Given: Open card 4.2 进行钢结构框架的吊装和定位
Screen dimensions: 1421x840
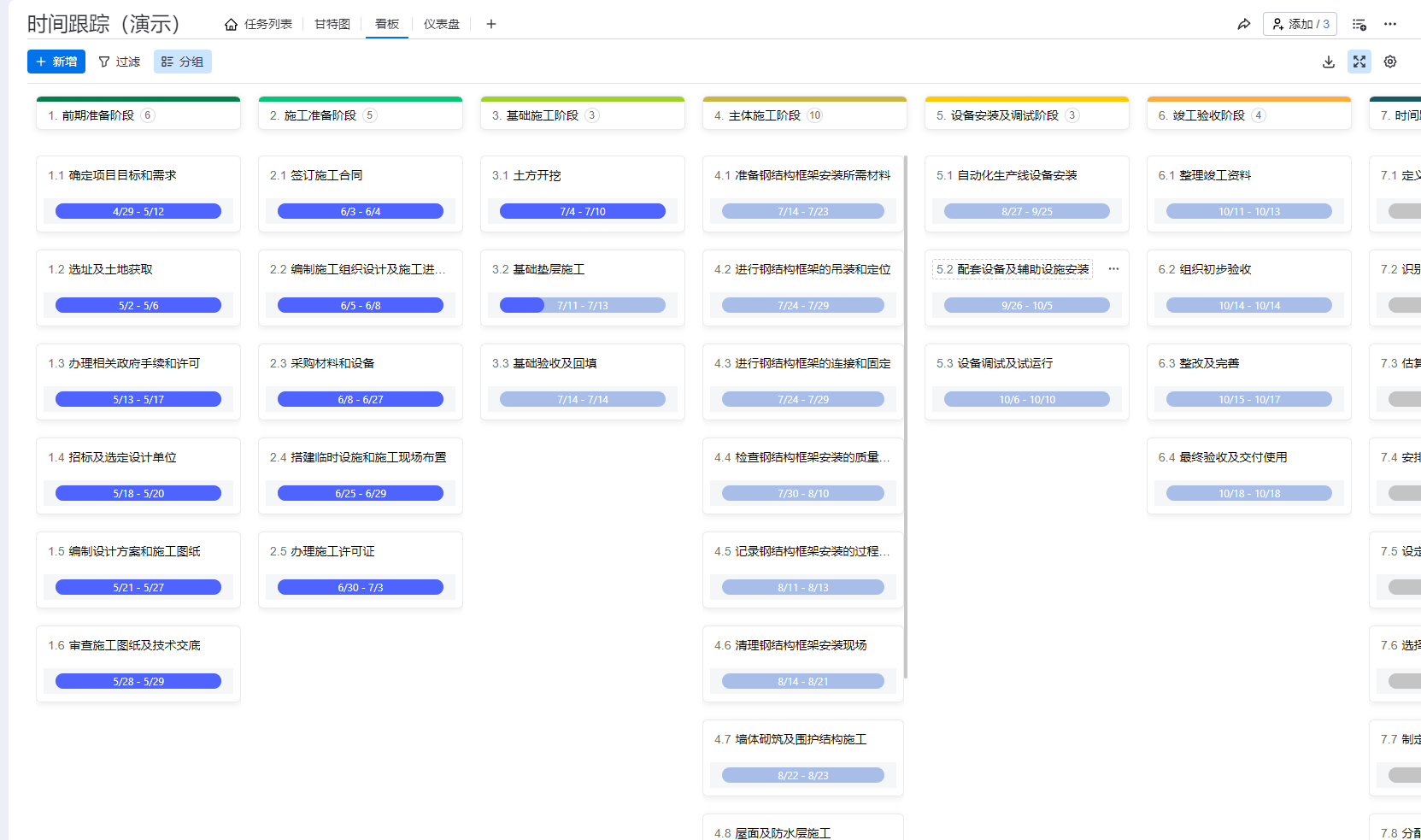Looking at the screenshot, I should (x=803, y=288).
